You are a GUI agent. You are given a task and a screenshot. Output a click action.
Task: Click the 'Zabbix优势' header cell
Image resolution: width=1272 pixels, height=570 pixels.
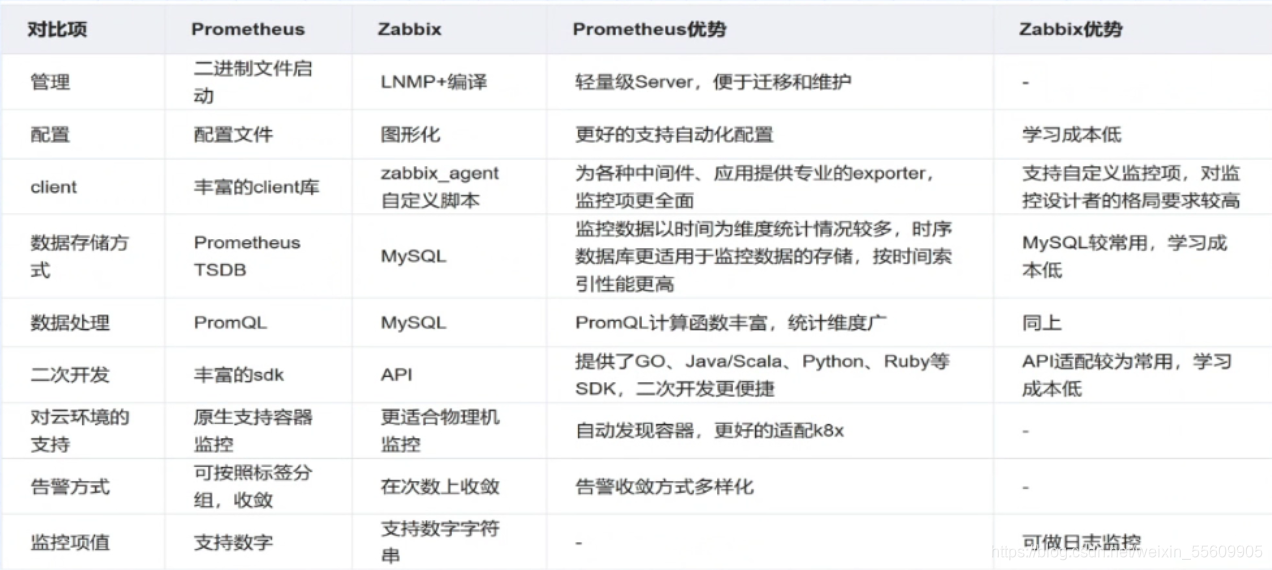pyautogui.click(x=1071, y=29)
